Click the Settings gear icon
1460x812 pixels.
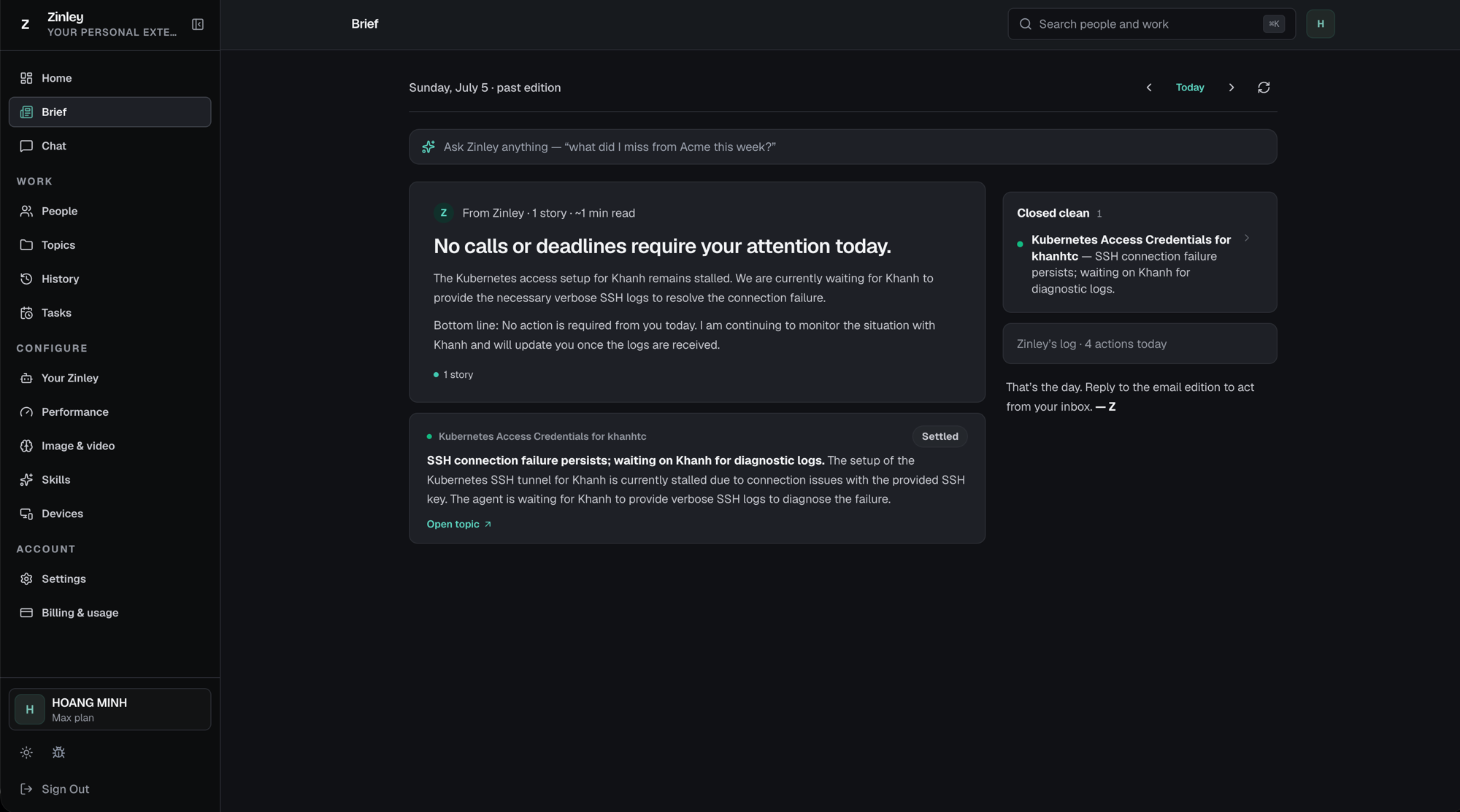click(26, 579)
